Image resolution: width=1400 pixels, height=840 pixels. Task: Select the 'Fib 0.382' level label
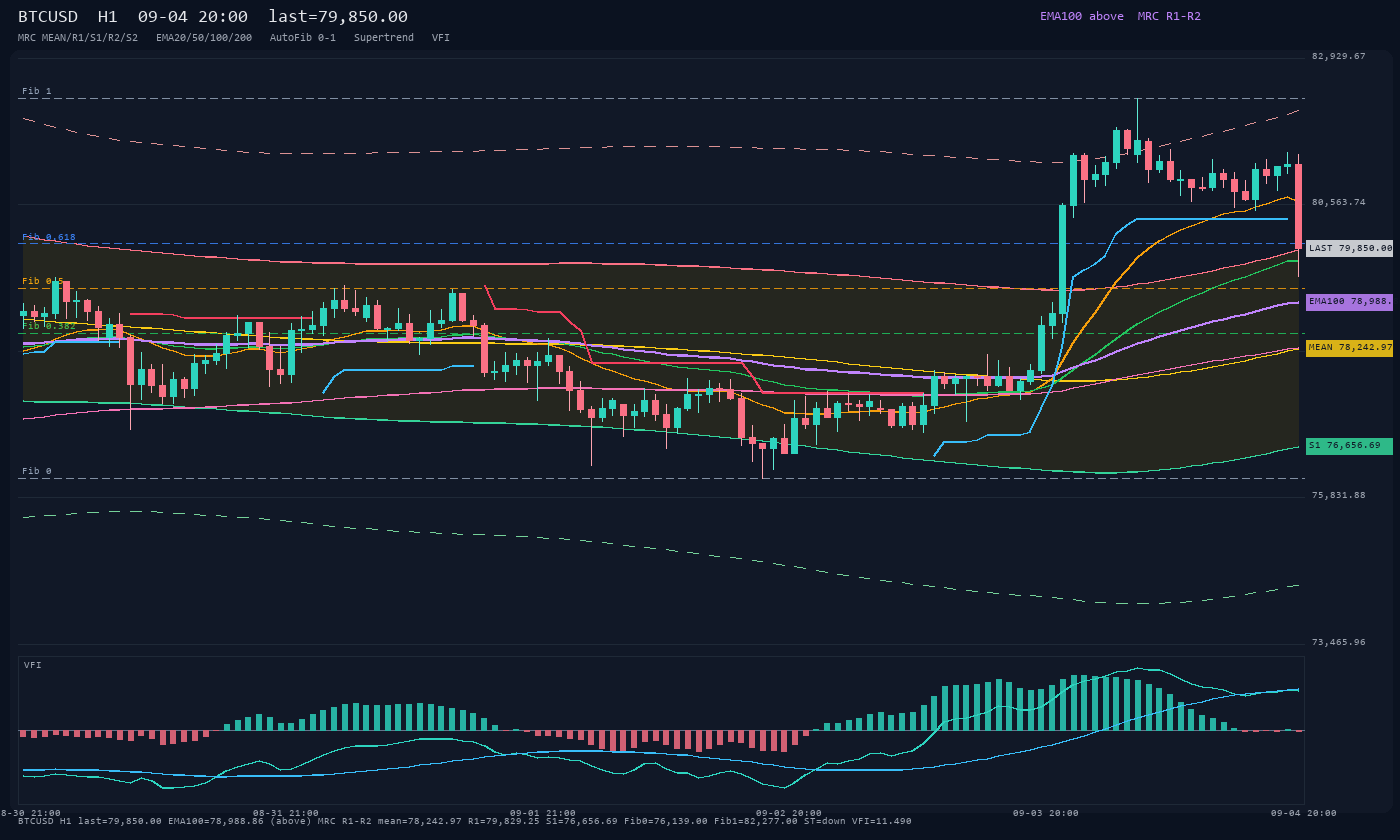point(49,326)
